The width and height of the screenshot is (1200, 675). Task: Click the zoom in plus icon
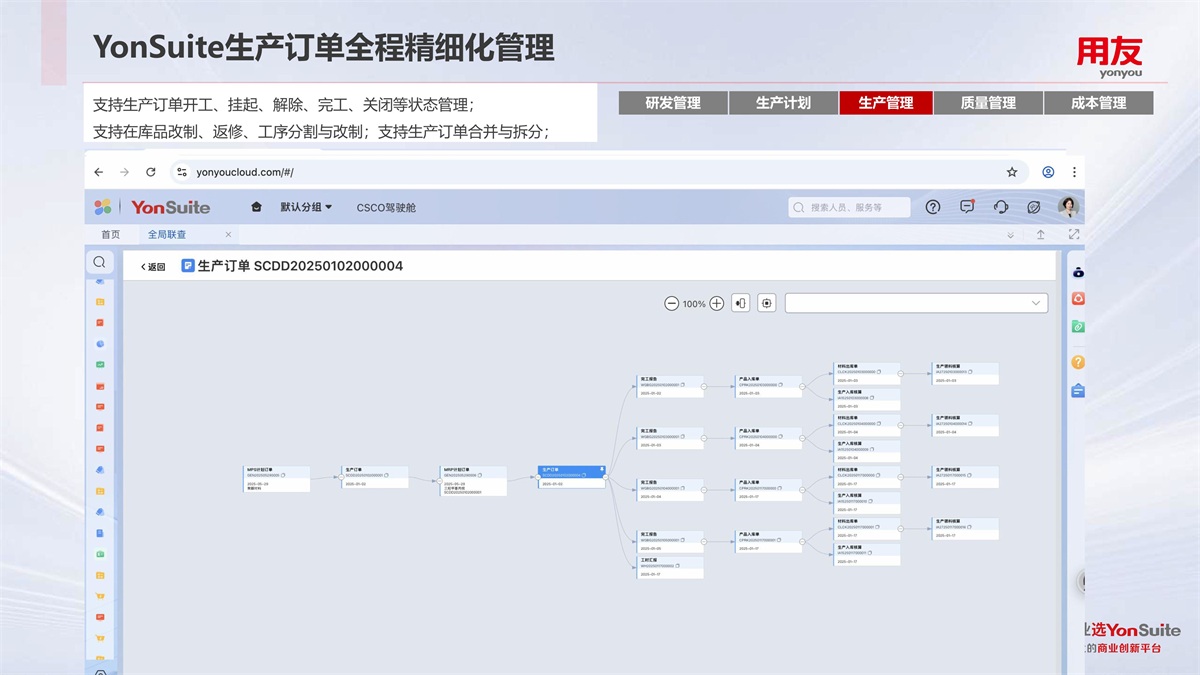716,303
